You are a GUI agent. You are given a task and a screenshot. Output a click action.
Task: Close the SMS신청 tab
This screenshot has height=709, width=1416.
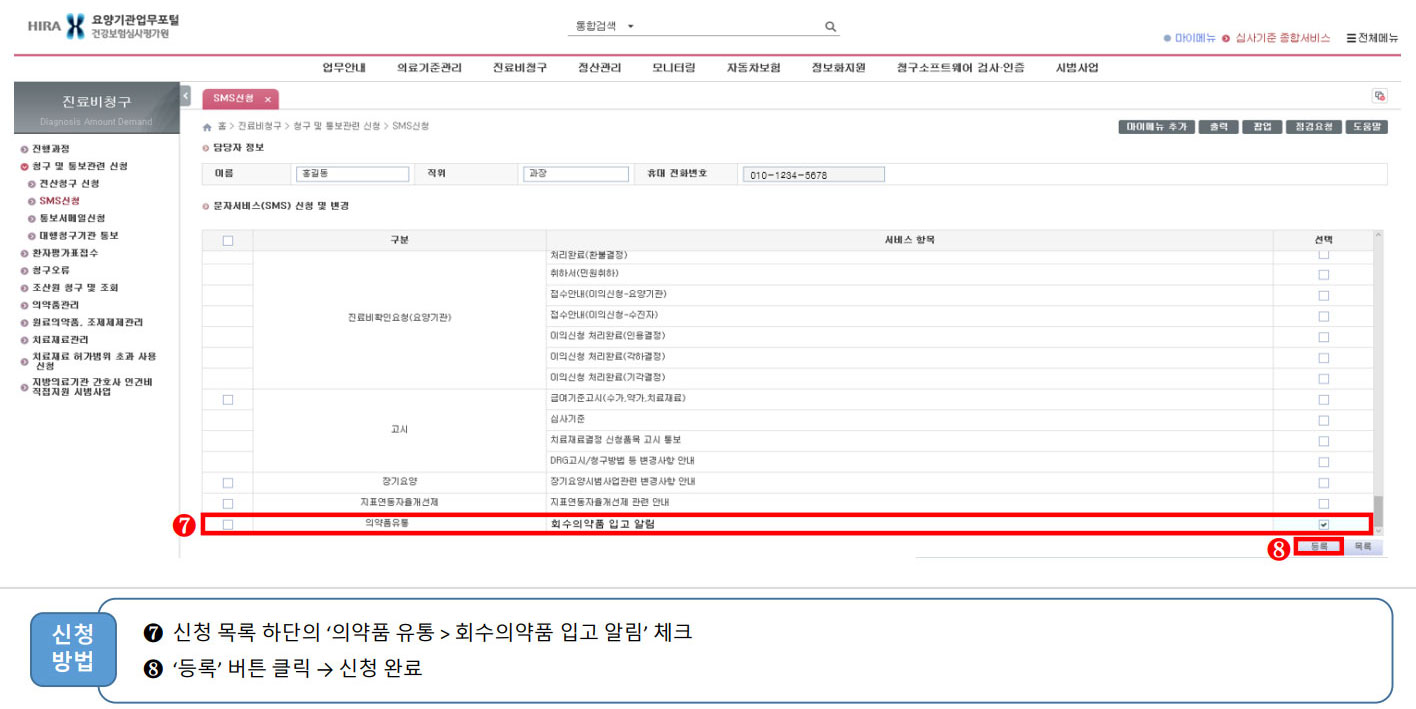click(268, 99)
